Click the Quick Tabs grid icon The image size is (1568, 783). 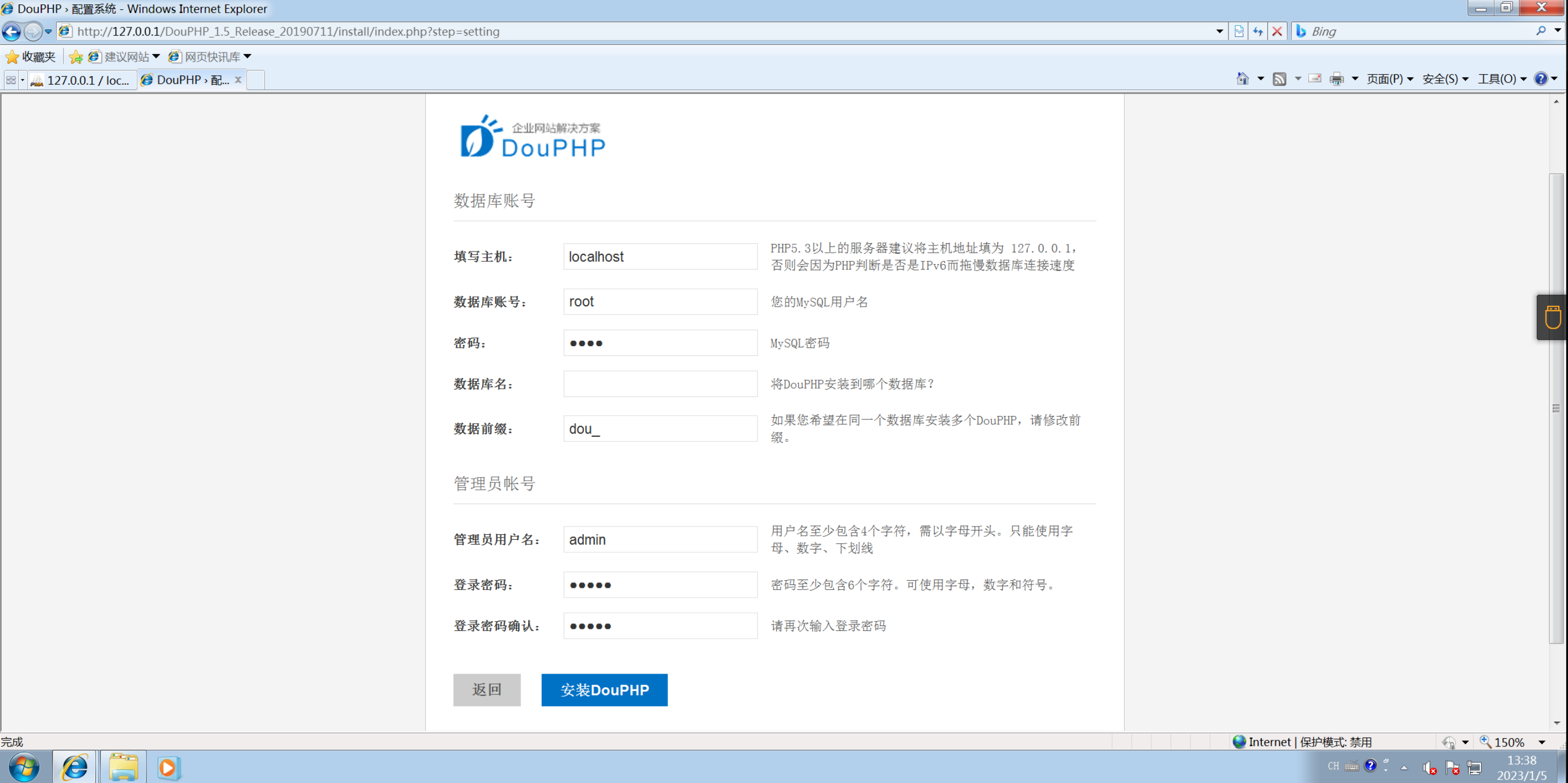click(11, 80)
